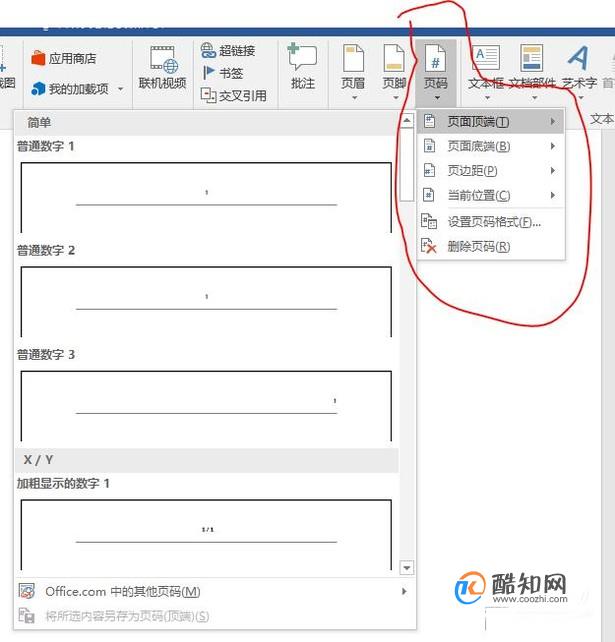Open 文档部件 quick parts
Image resolution: width=615 pixels, height=642 pixels.
click(532, 72)
